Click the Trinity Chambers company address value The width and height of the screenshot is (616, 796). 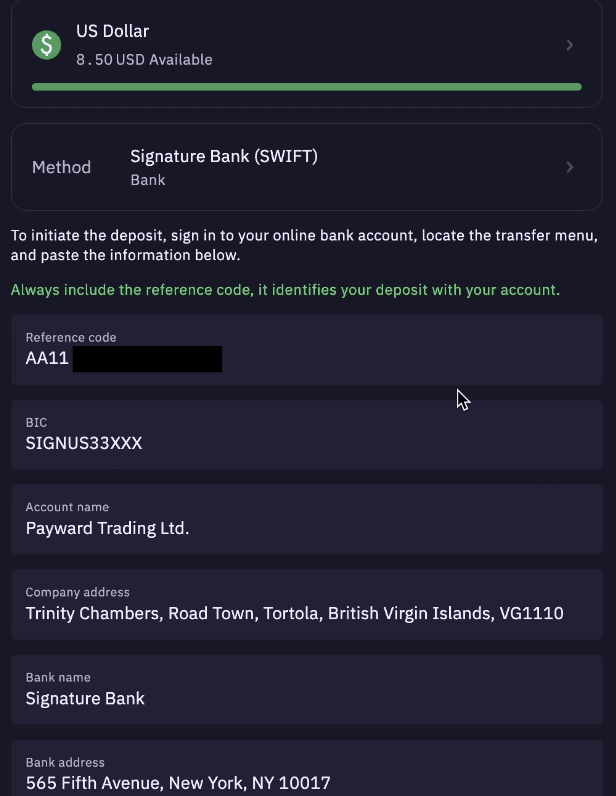coord(294,612)
